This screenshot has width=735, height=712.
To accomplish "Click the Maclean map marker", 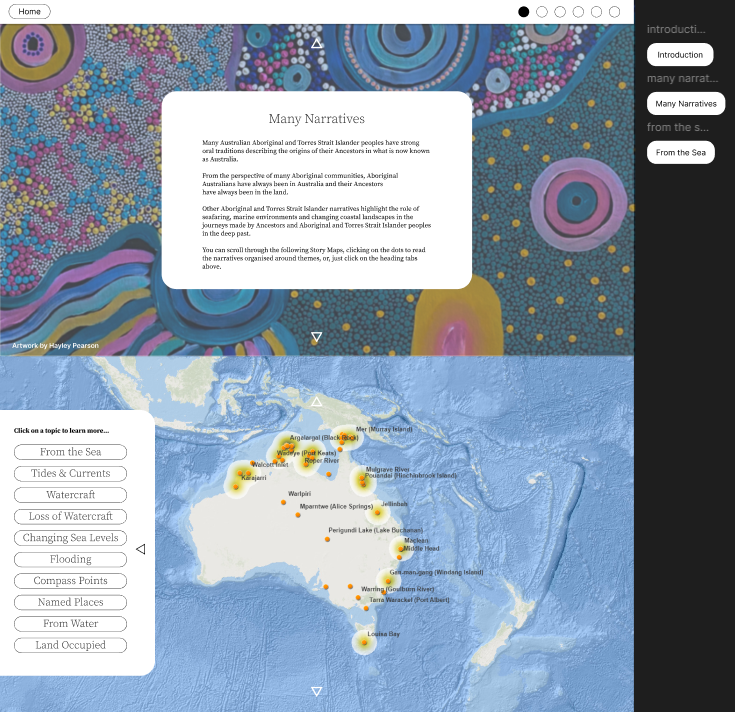I will point(401,549).
